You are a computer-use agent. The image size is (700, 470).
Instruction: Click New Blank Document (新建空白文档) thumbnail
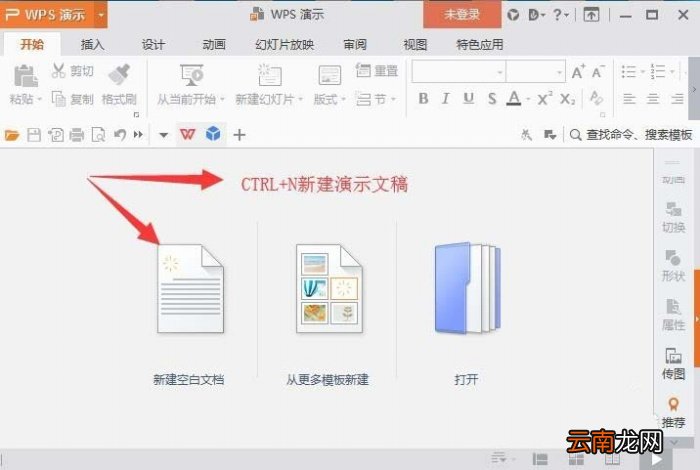[190, 288]
